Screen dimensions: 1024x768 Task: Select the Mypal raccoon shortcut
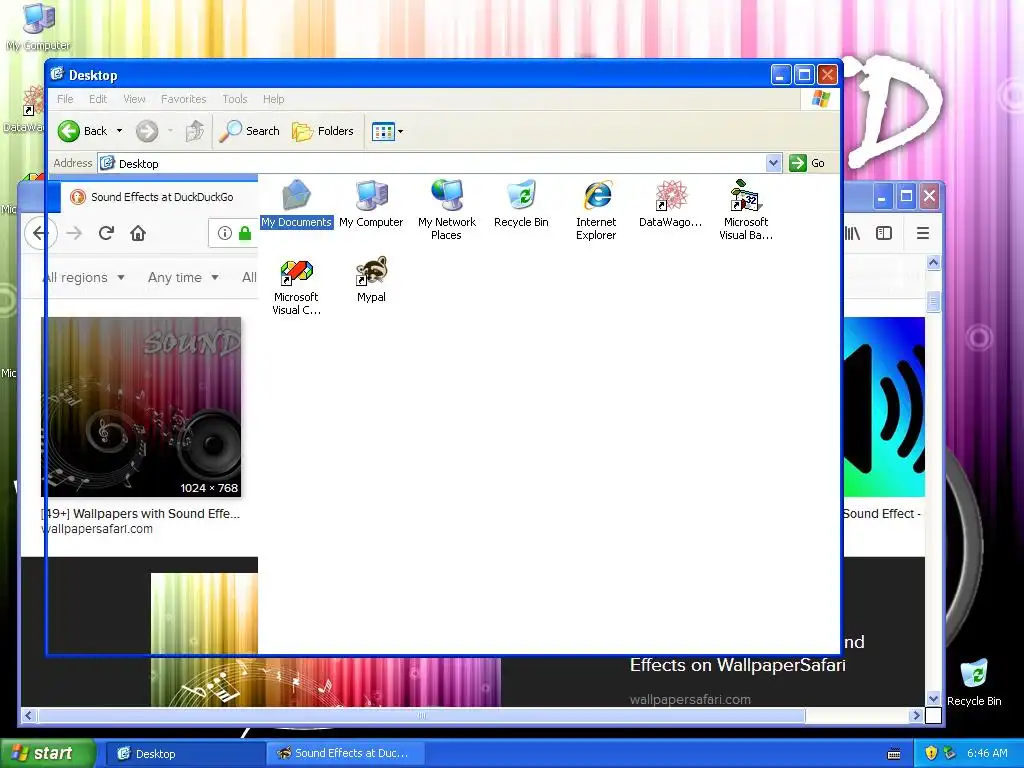coord(371,280)
